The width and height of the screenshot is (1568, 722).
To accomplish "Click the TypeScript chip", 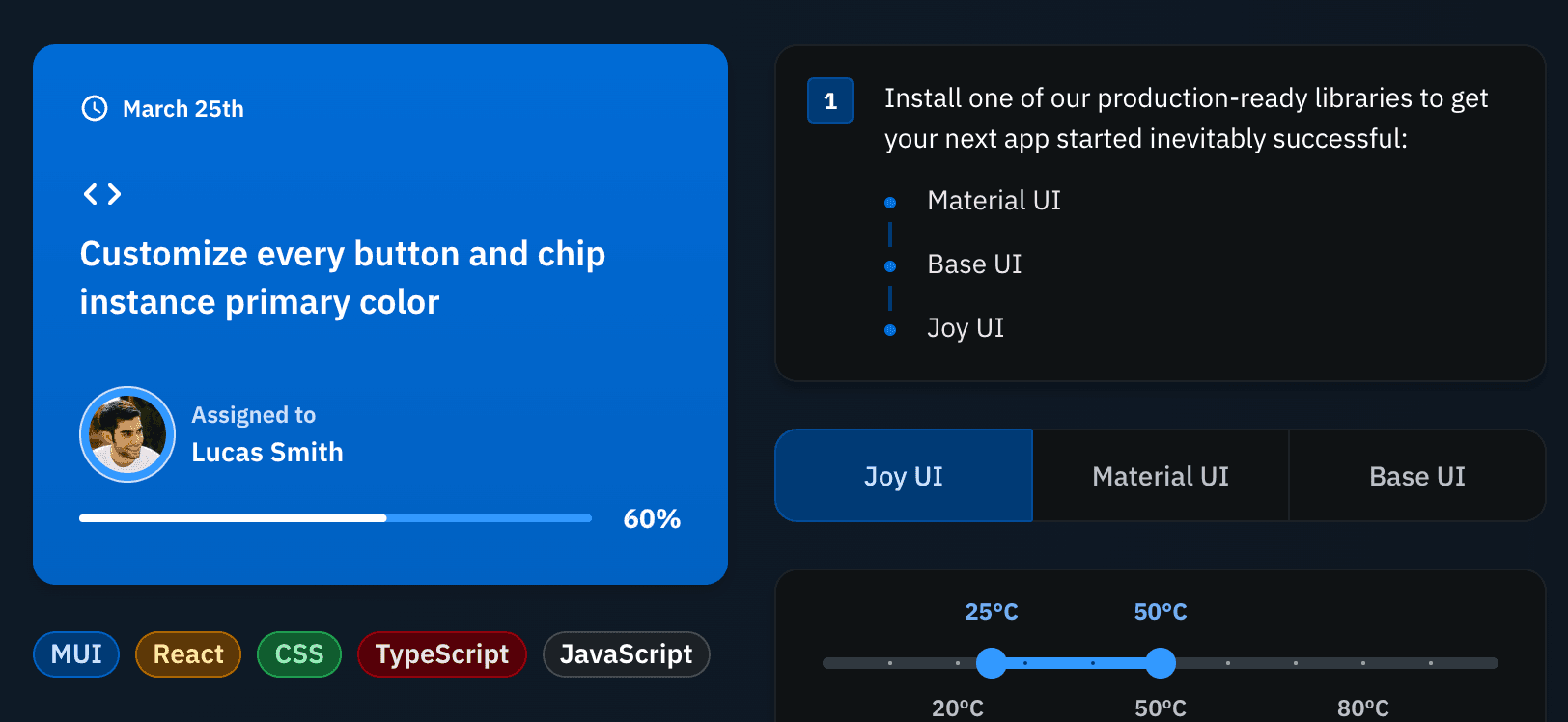I will [442, 654].
